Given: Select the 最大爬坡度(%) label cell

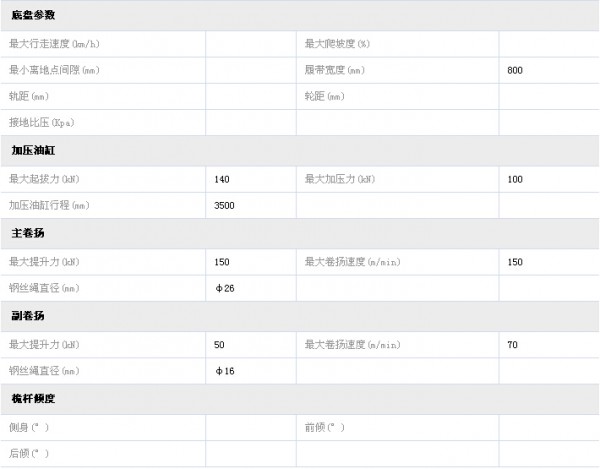Looking at the screenshot, I should (338, 44).
